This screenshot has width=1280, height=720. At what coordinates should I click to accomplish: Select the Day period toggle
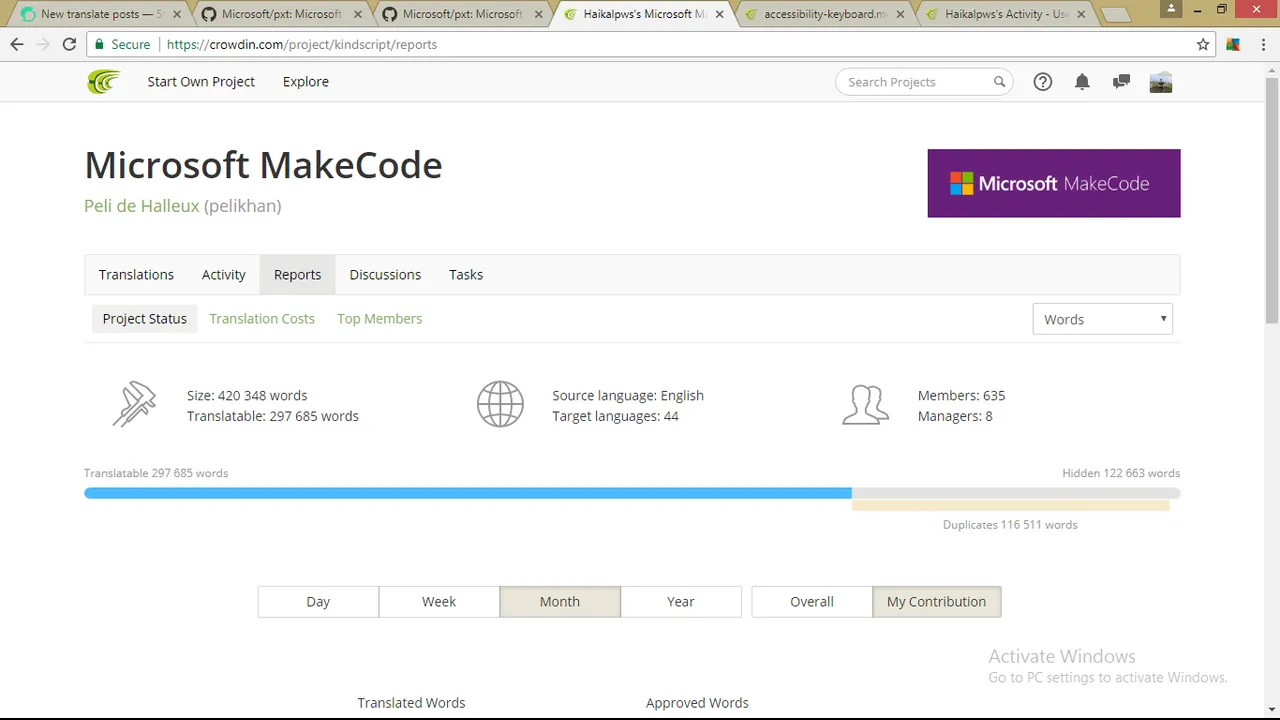(318, 601)
